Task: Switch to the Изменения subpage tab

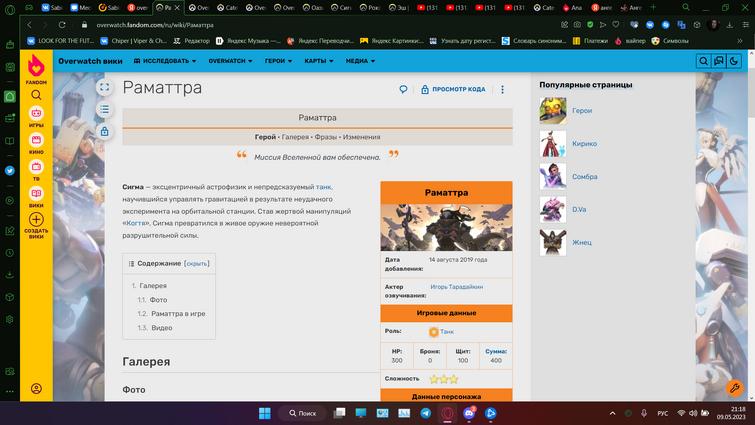Action: 361,137
